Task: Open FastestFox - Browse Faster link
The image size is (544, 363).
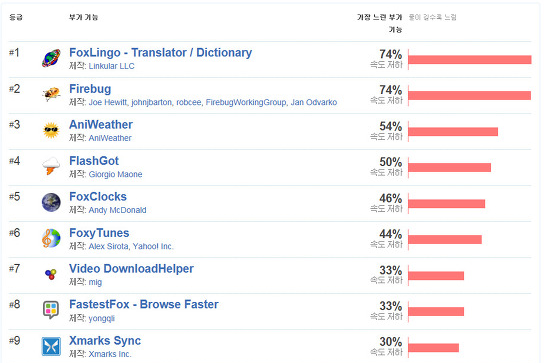Action: (144, 304)
